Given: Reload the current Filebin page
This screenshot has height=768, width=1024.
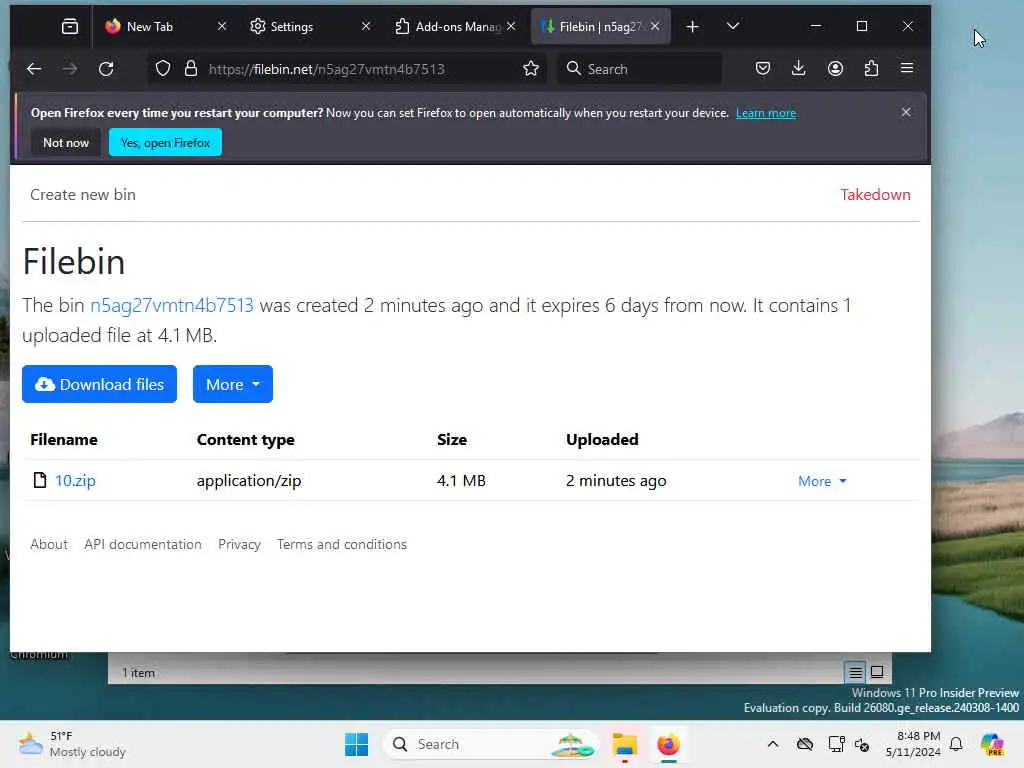Looking at the screenshot, I should coord(106,69).
